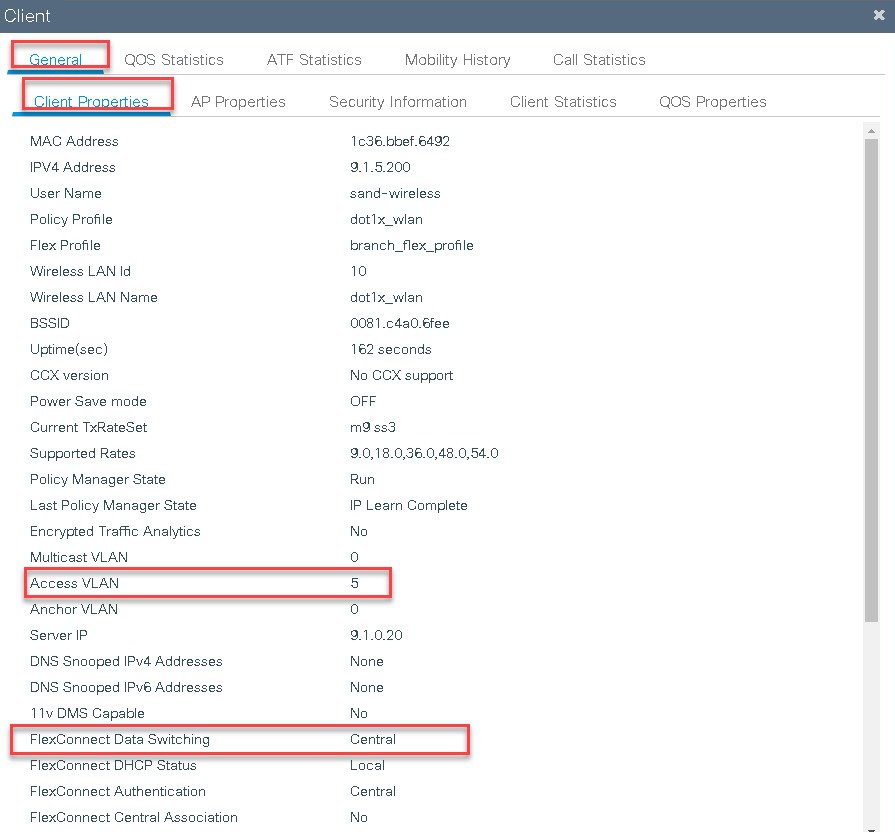
Task: Click the User Name label
Action: coord(66,193)
